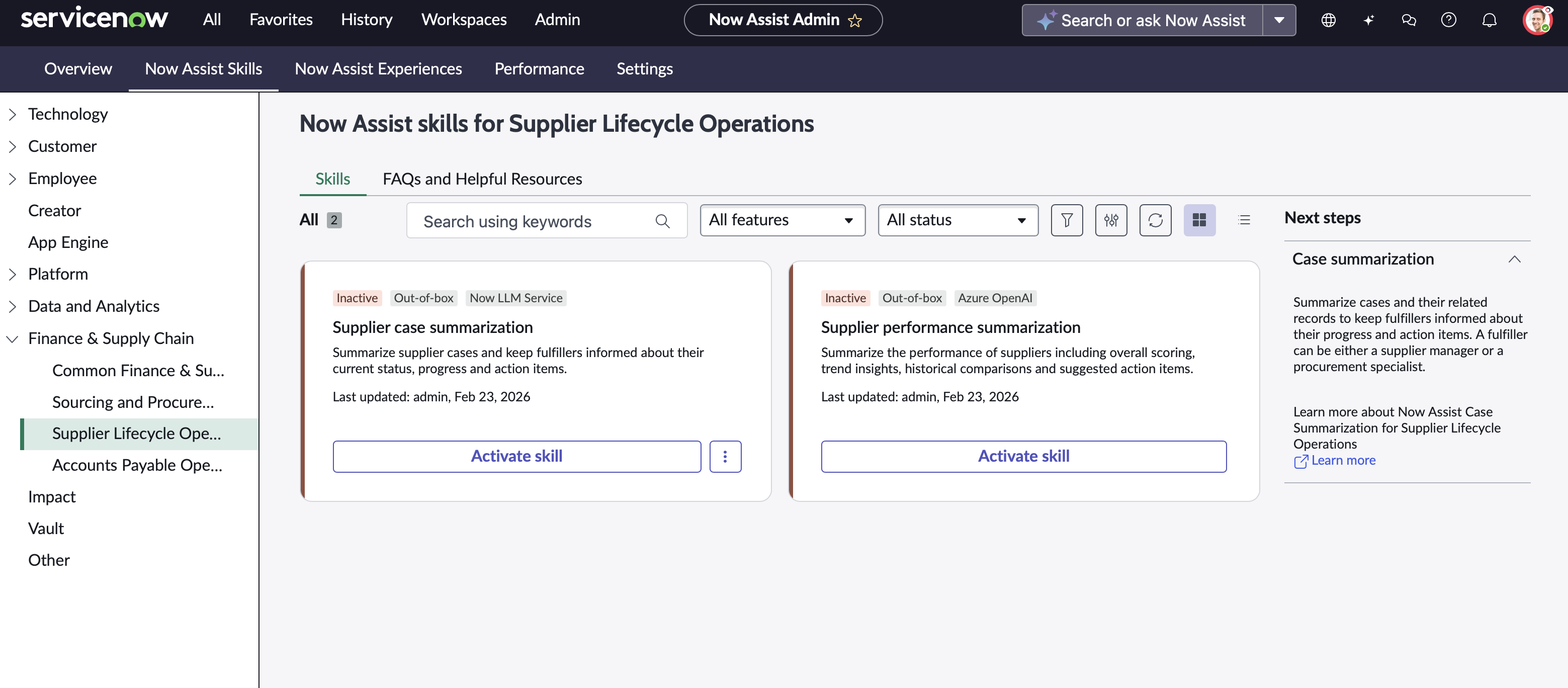Refresh the skills list
Screen dimensions: 1568x688
click(x=1155, y=220)
